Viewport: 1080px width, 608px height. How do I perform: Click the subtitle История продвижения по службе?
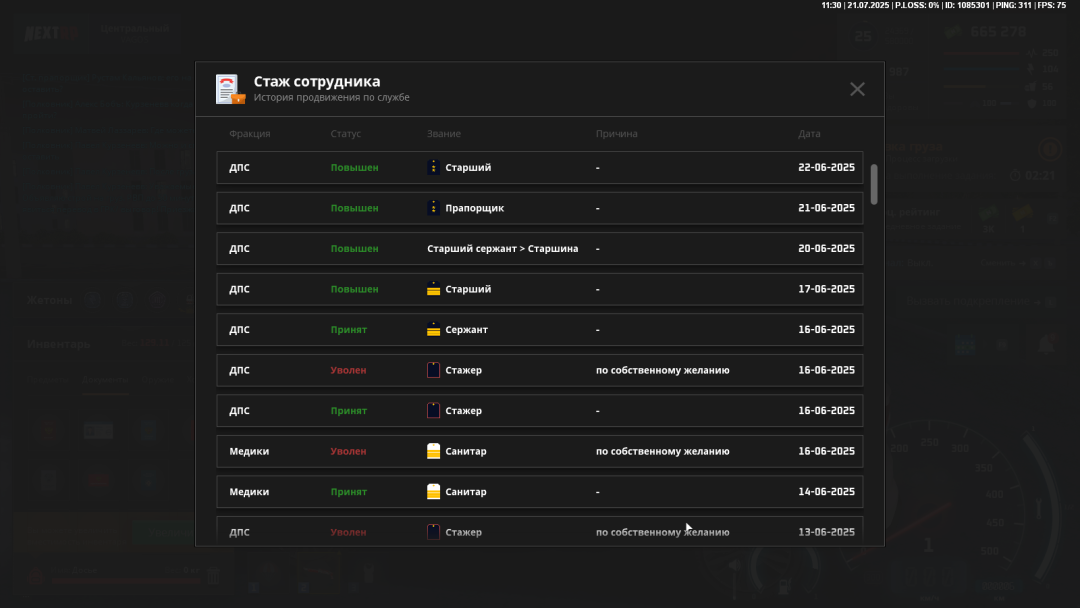click(331, 98)
